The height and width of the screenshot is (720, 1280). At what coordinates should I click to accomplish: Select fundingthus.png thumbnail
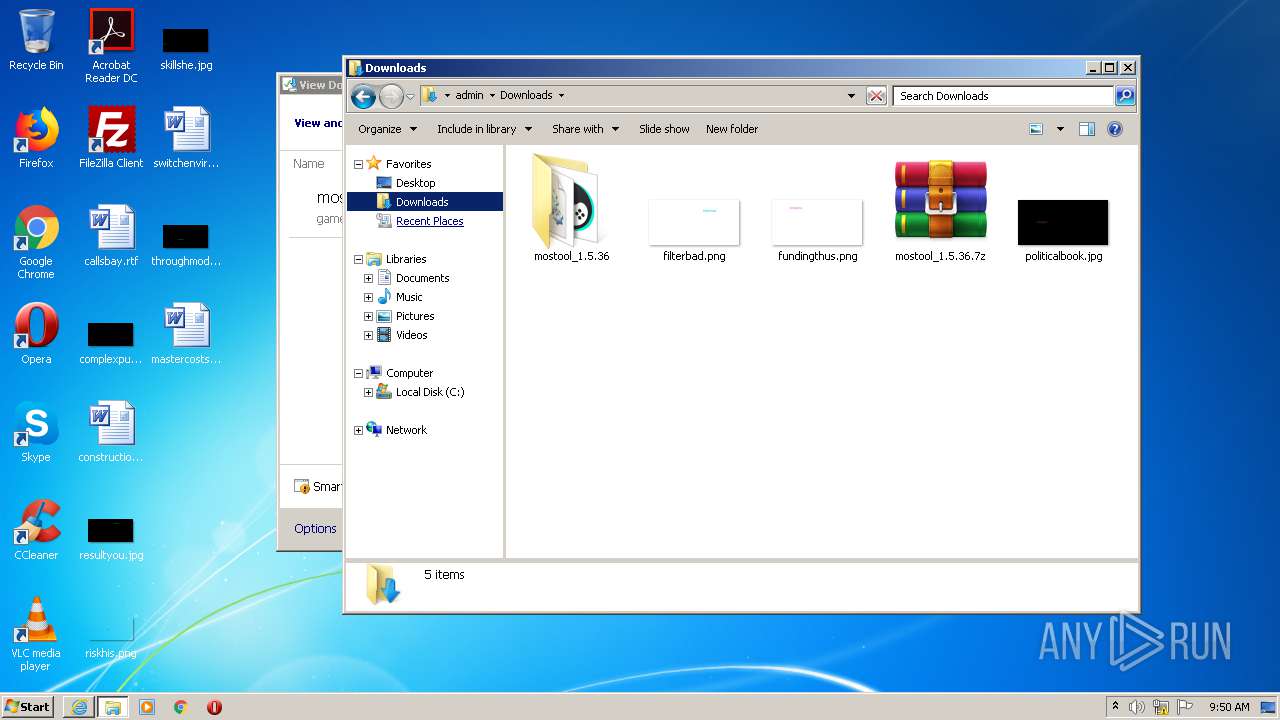coord(817,230)
